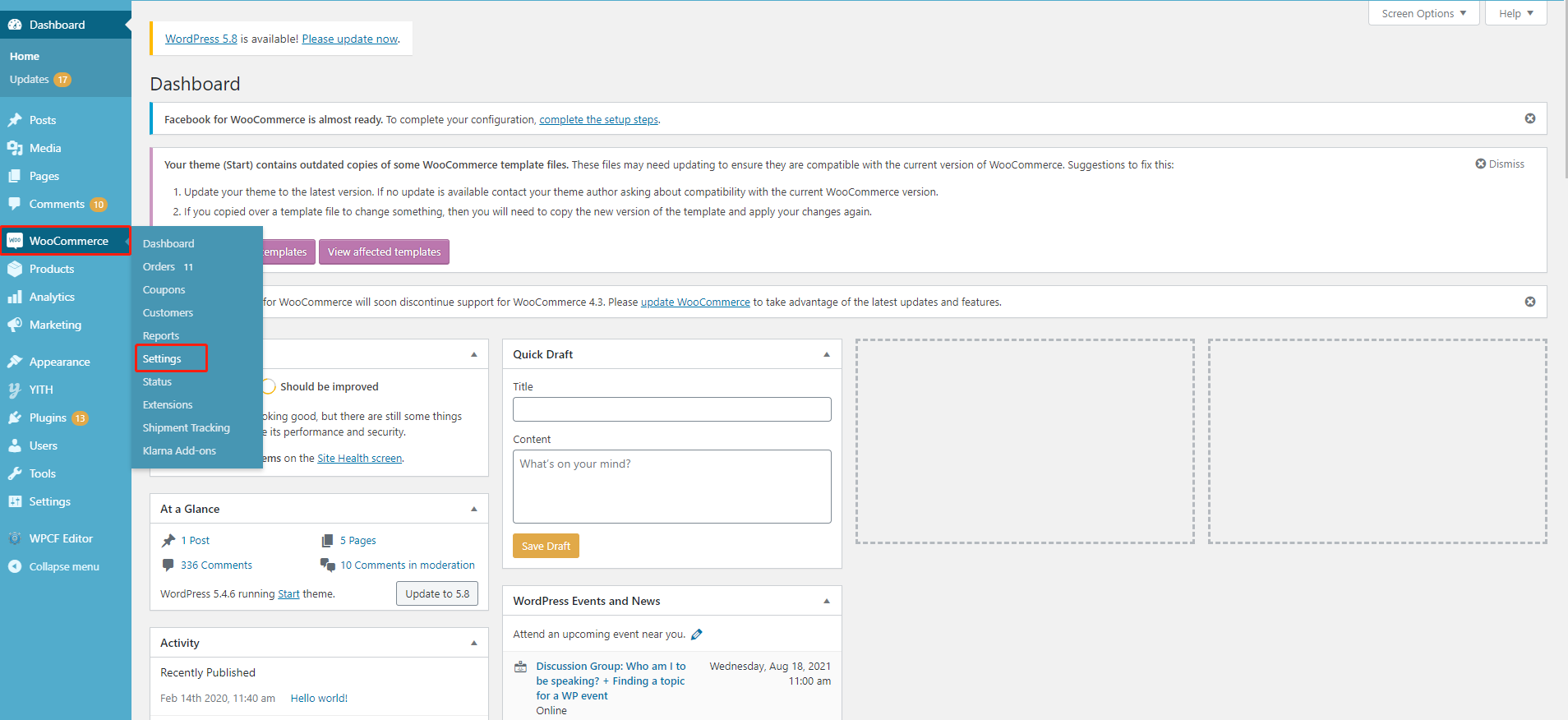The image size is (1568, 720).
Task: Select Orders in the WooCommerce submenu
Action: coord(159,267)
